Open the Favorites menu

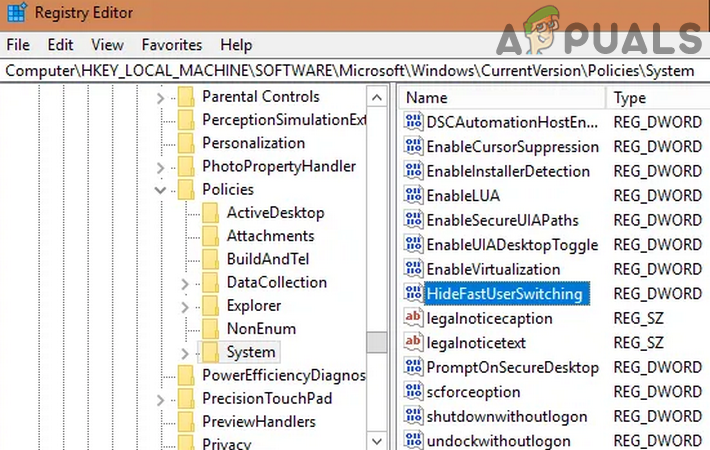172,45
